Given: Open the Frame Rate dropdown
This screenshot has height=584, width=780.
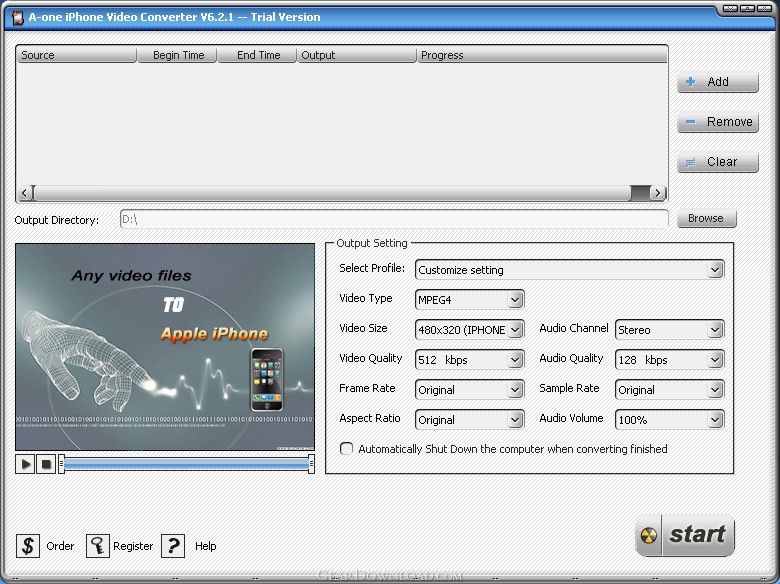Looking at the screenshot, I should [515, 389].
